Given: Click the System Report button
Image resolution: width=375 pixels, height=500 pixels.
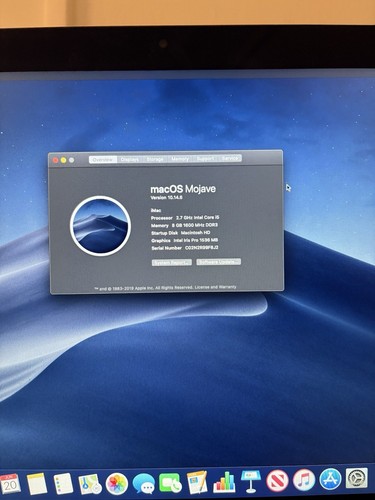Looking at the screenshot, I should tap(172, 263).
